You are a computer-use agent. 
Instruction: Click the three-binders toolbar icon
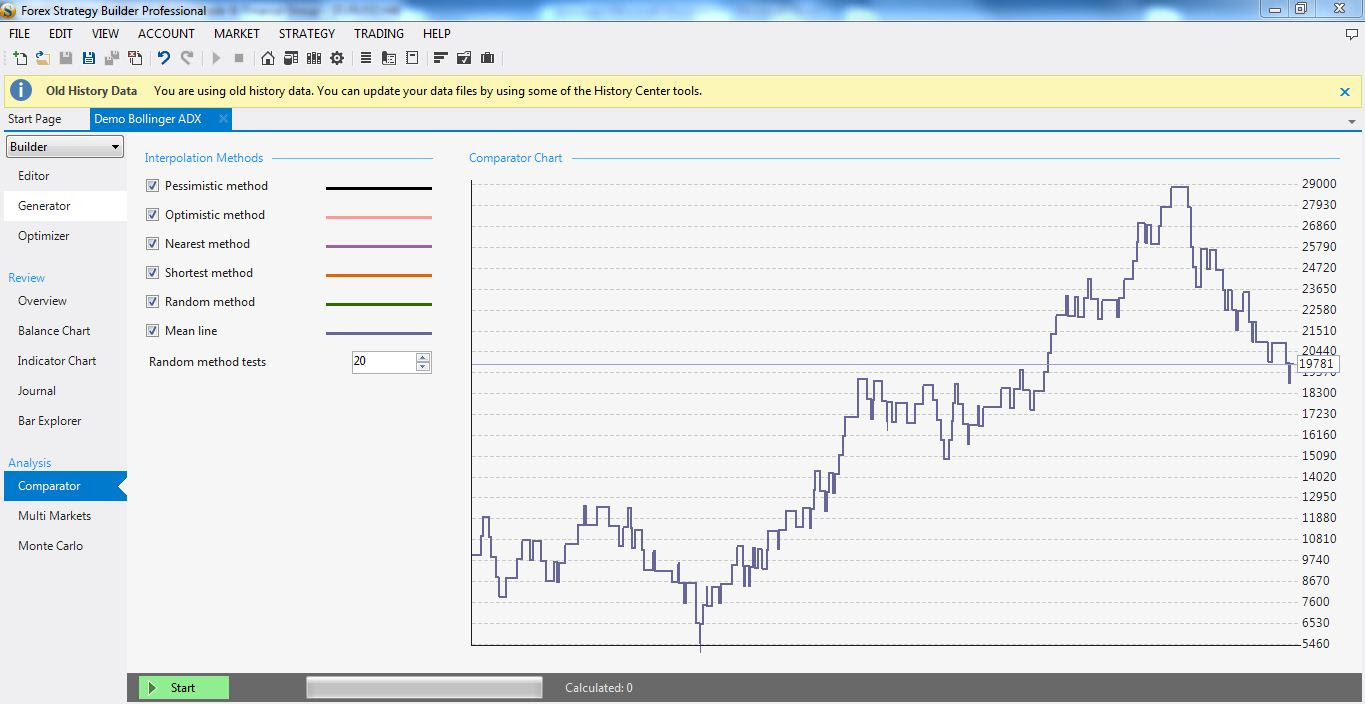(314, 58)
